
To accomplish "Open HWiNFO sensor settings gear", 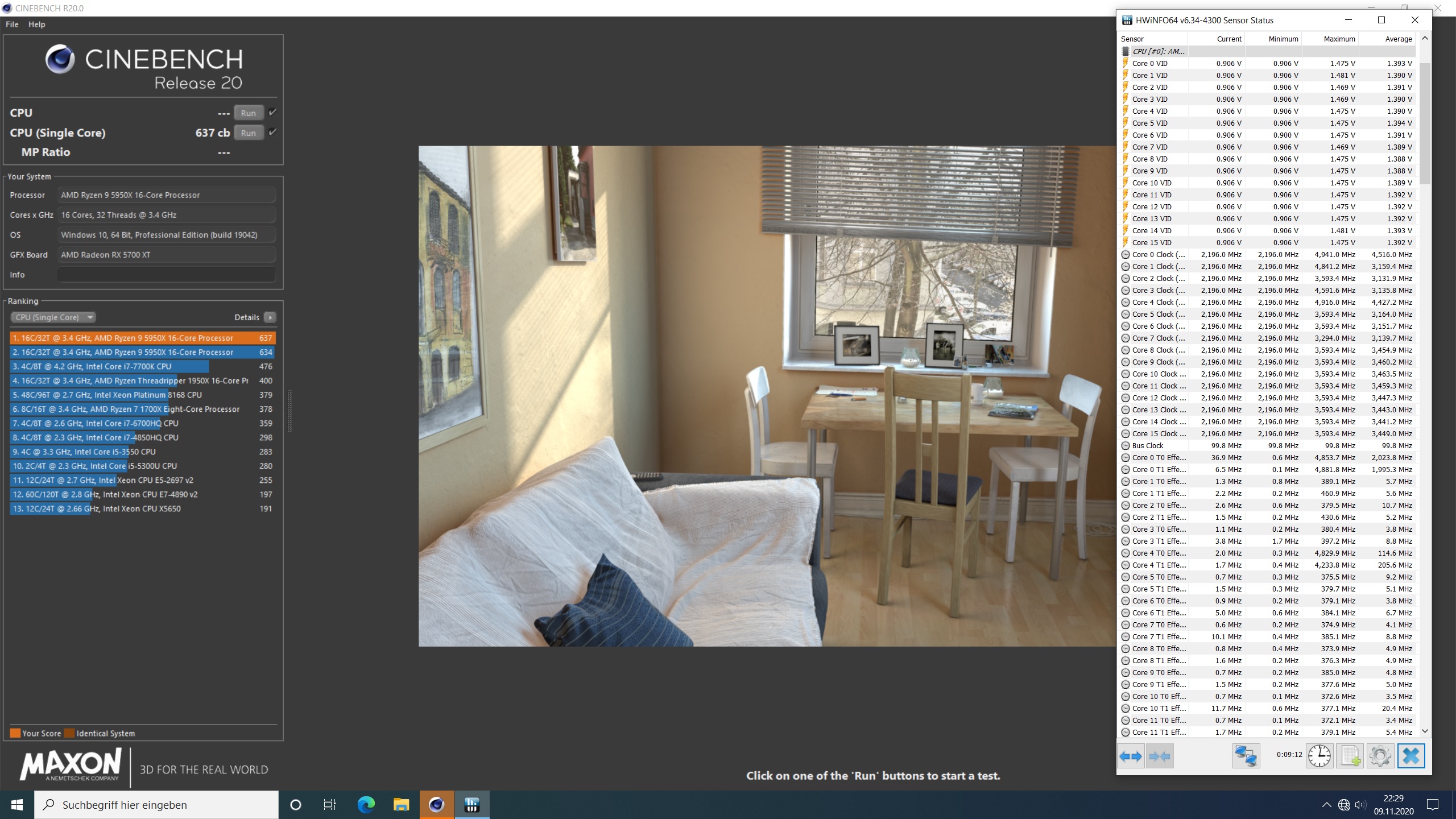I will pyautogui.click(x=1380, y=756).
